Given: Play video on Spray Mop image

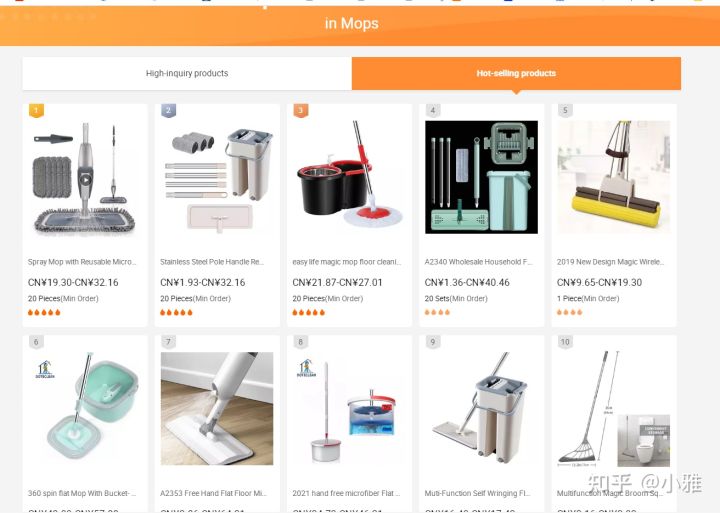Looking at the screenshot, I should point(85,180).
